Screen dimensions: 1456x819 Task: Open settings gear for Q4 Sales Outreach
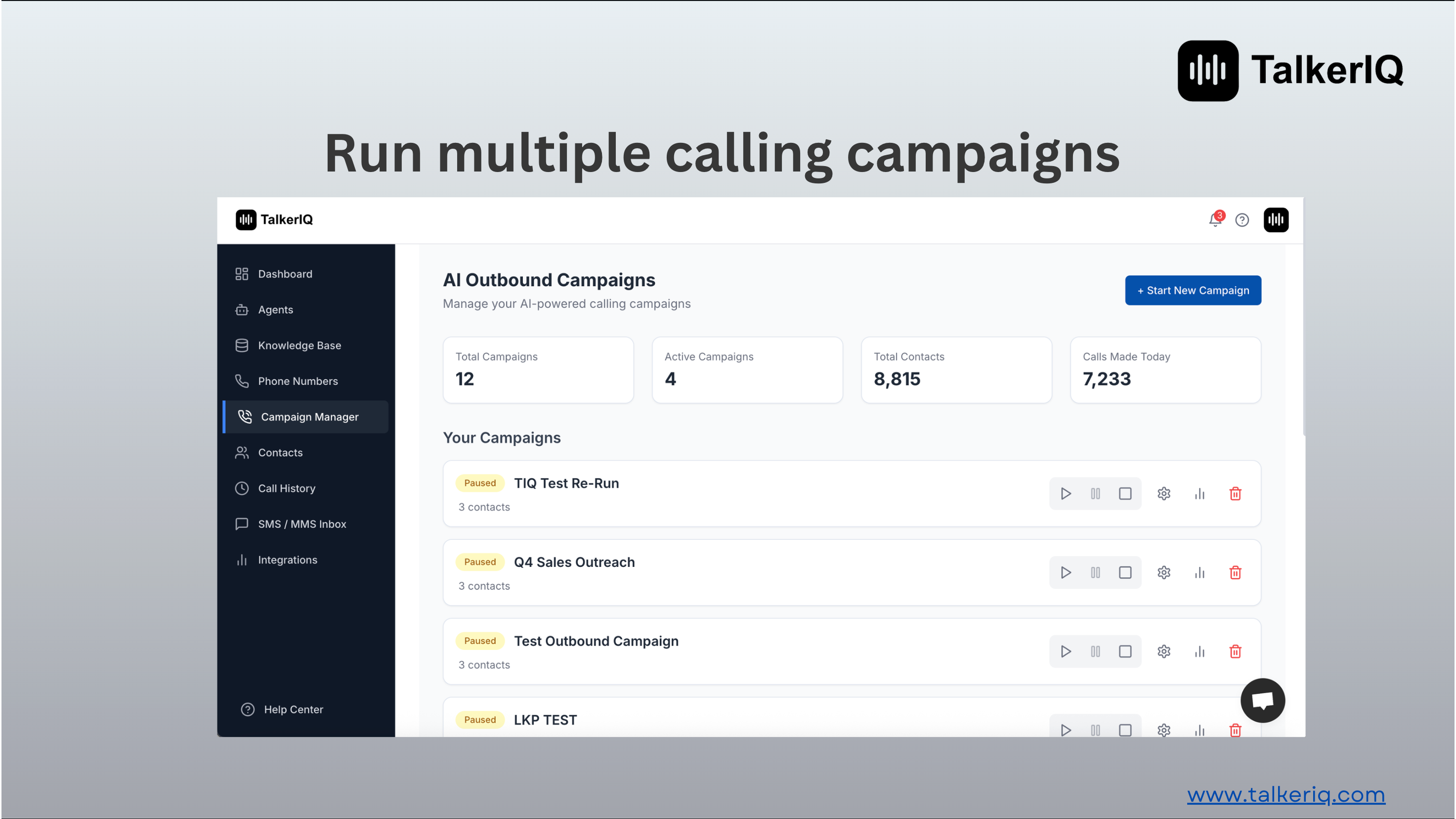click(1164, 572)
